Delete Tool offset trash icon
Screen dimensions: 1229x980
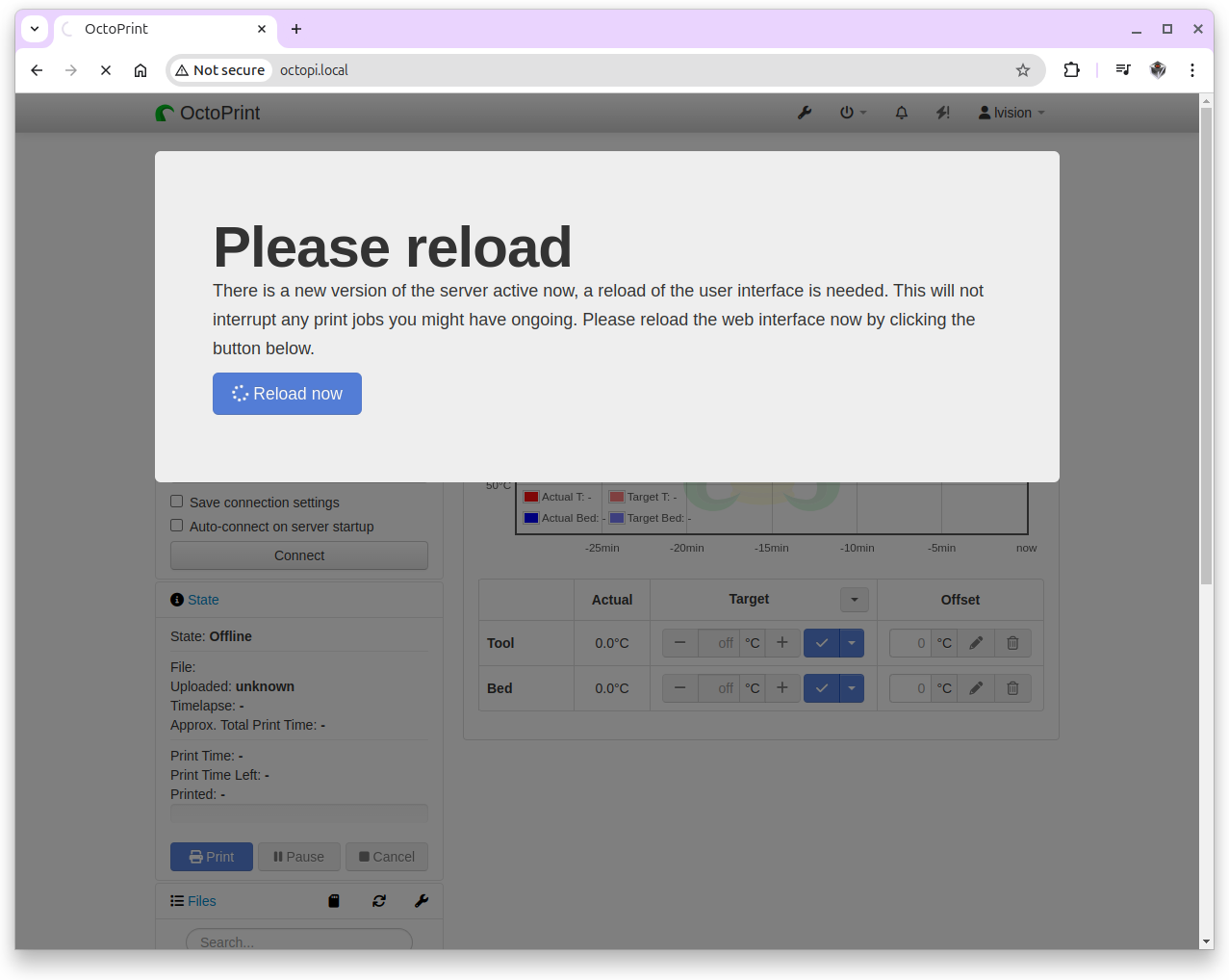pos(1012,643)
